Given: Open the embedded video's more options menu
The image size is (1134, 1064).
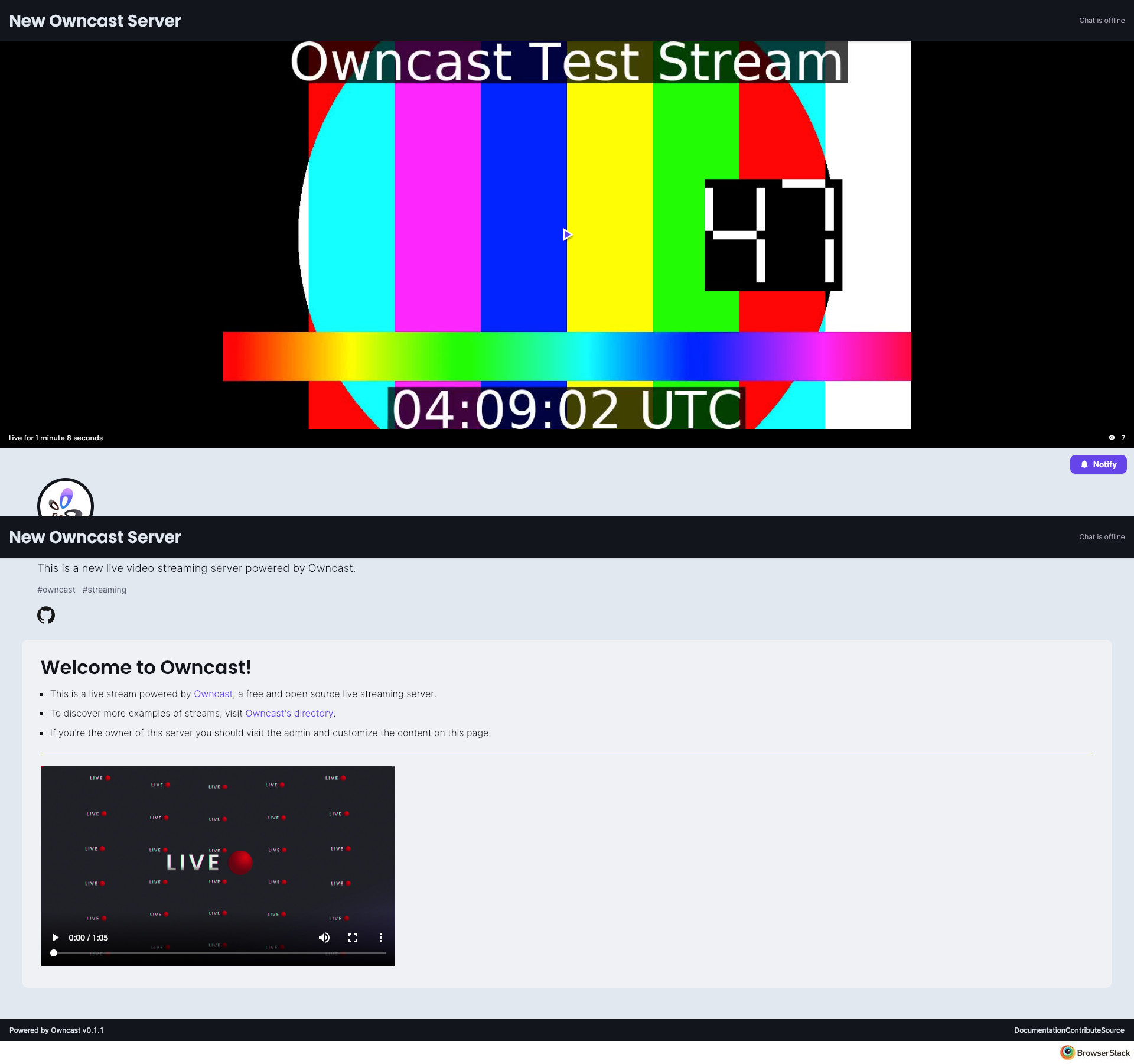Looking at the screenshot, I should pos(381,938).
